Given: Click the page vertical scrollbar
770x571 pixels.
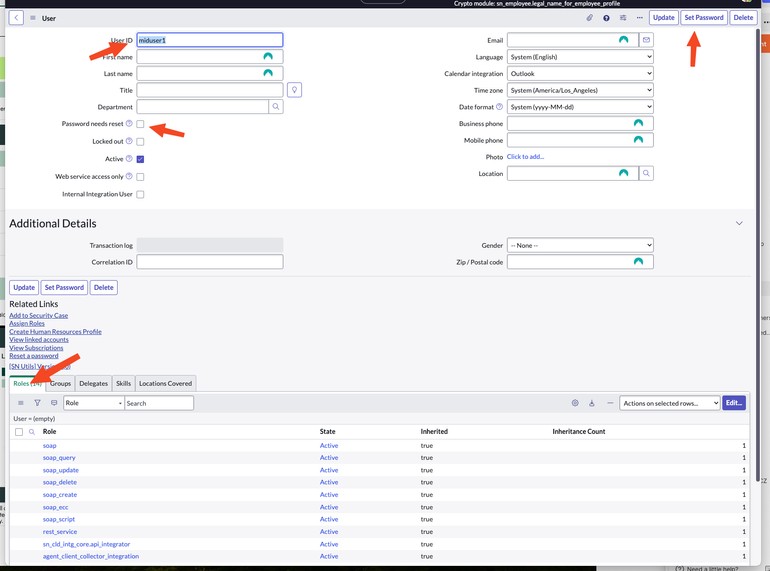Looking at the screenshot, I should (758, 255).
